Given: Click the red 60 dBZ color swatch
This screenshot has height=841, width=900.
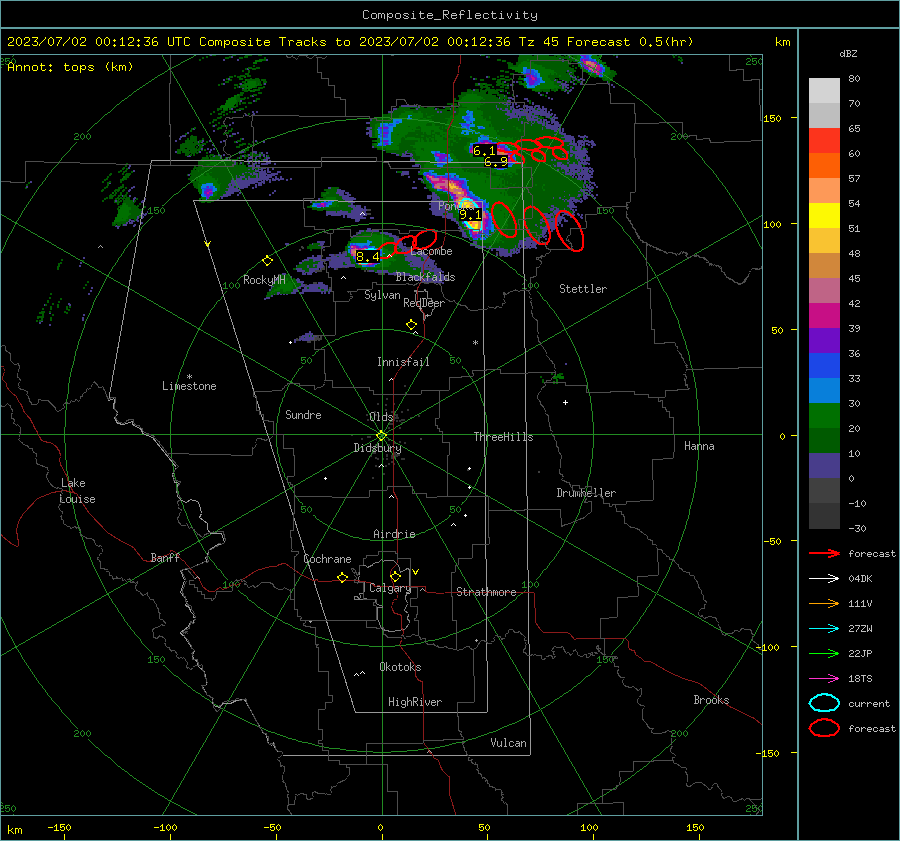Looking at the screenshot, I should (824, 141).
